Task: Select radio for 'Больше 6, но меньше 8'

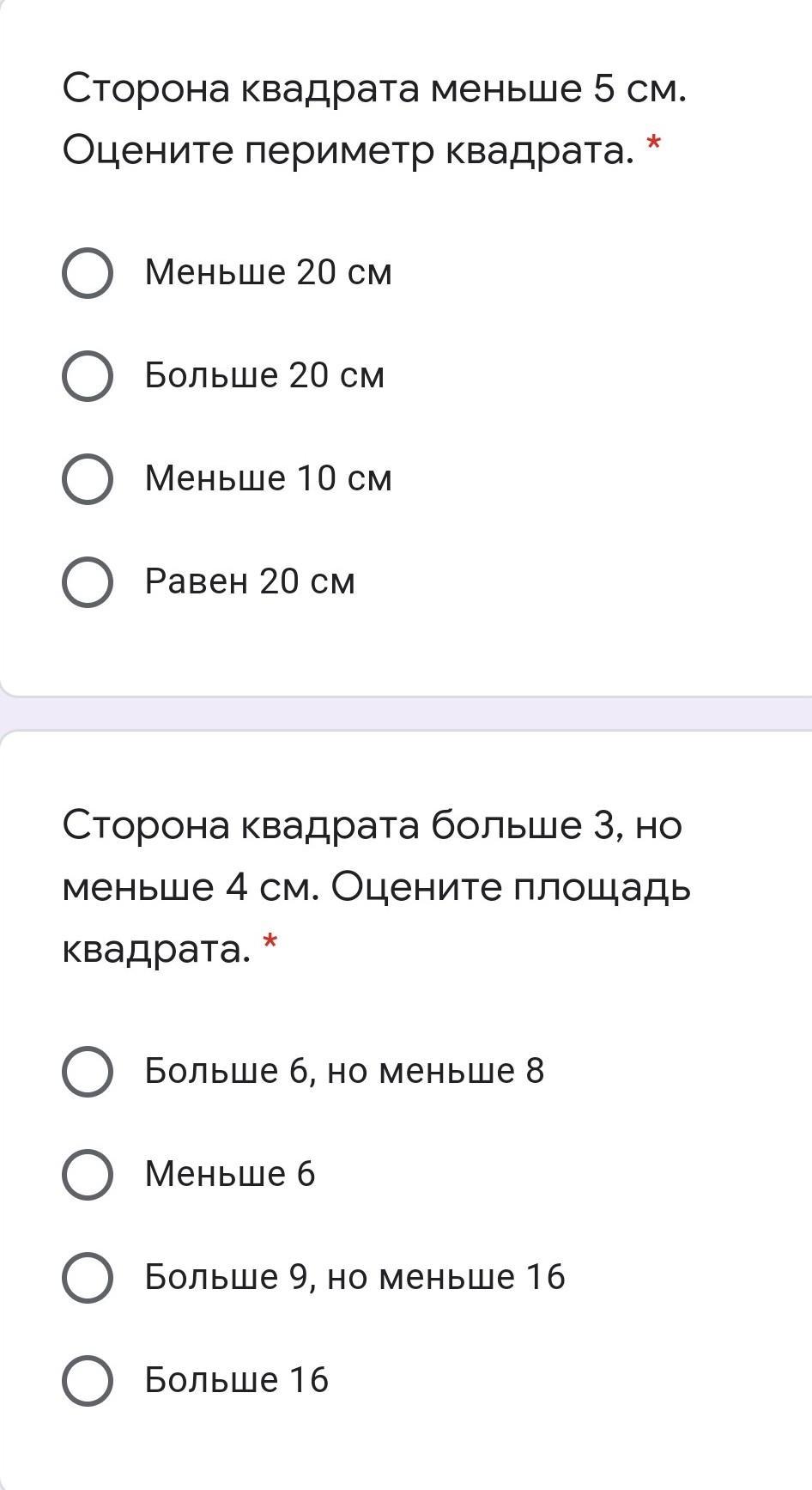Action: tap(87, 1072)
